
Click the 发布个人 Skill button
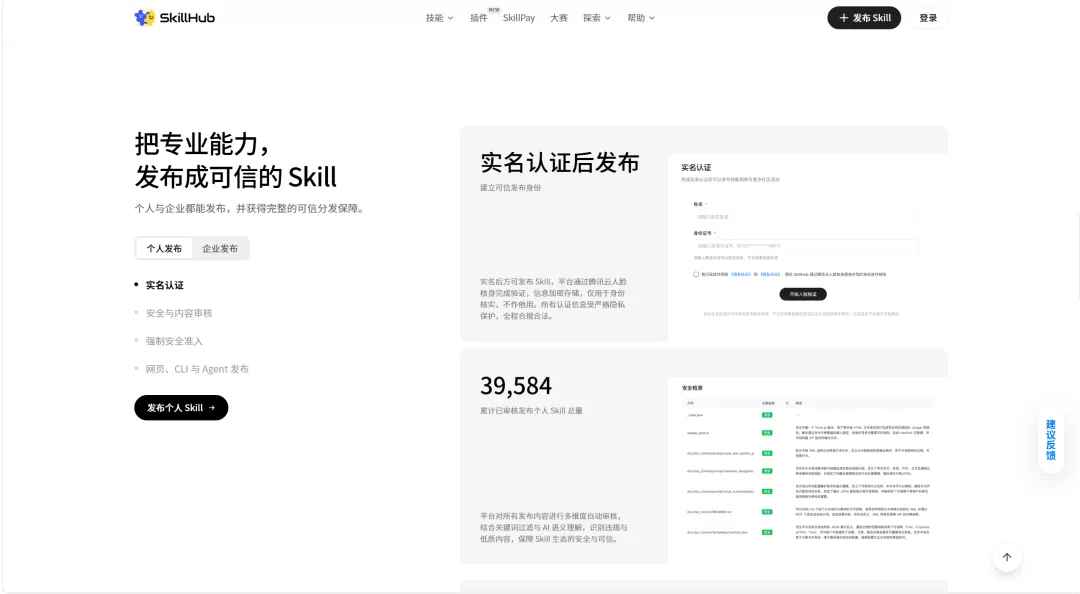[x=181, y=407]
